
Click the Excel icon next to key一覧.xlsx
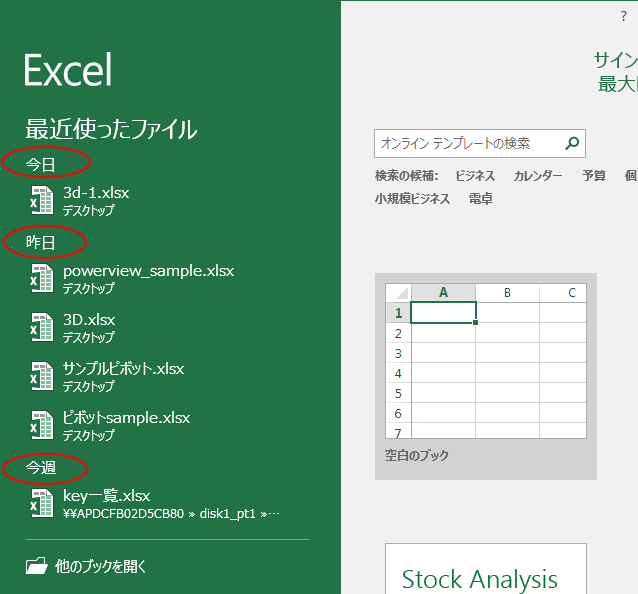42,503
